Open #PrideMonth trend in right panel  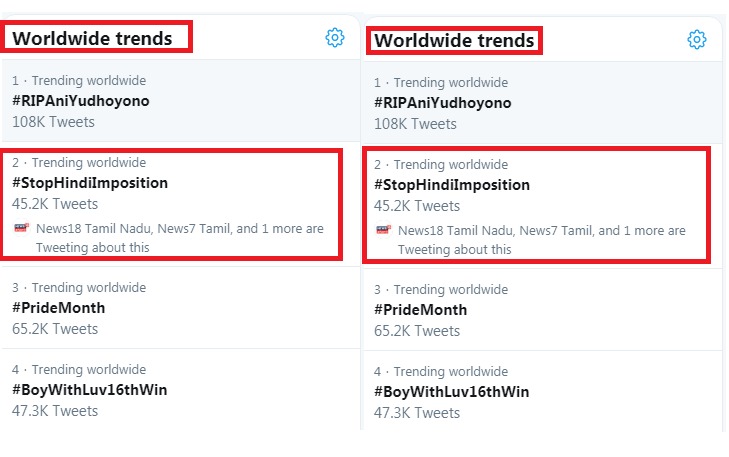pos(420,310)
